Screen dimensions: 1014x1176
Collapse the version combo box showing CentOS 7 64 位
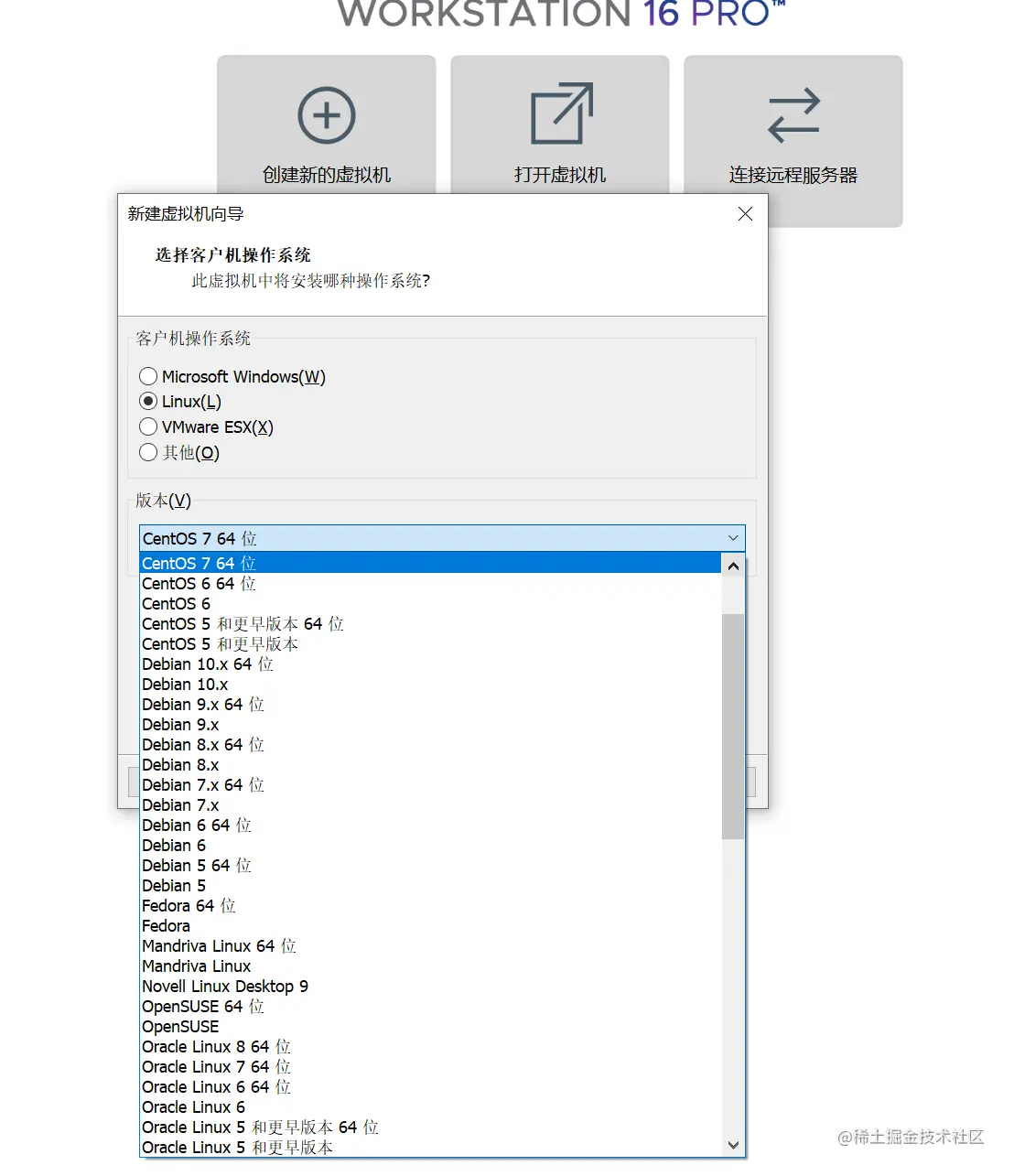point(733,538)
